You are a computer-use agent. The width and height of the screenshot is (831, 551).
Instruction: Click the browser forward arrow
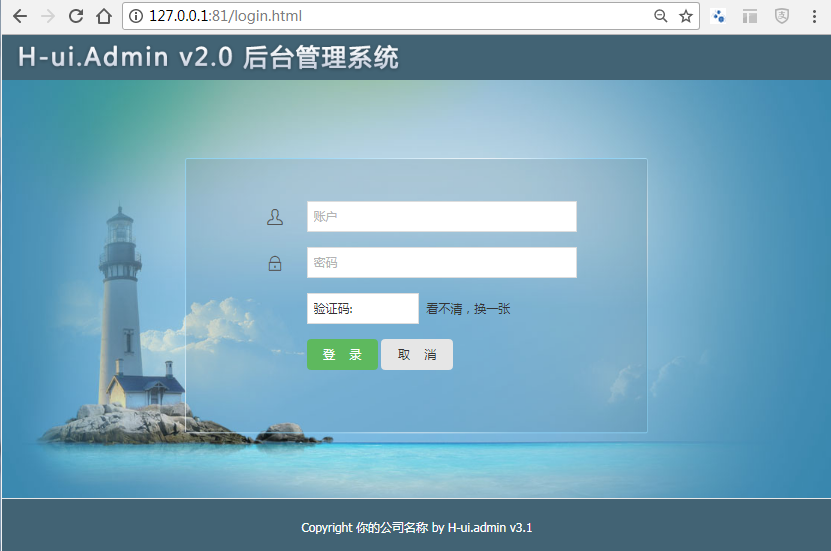48,16
